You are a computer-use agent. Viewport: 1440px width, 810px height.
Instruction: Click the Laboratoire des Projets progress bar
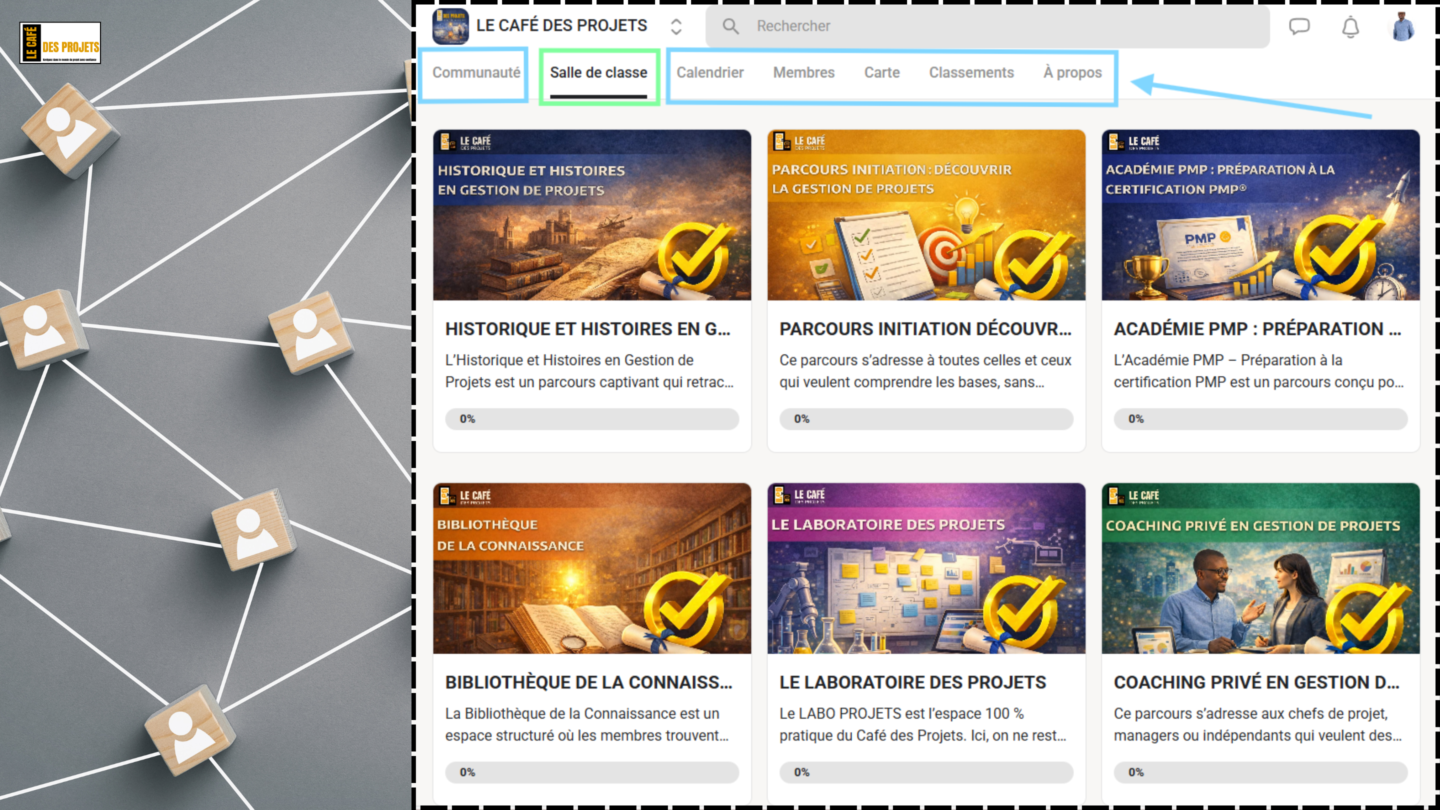[x=926, y=773]
